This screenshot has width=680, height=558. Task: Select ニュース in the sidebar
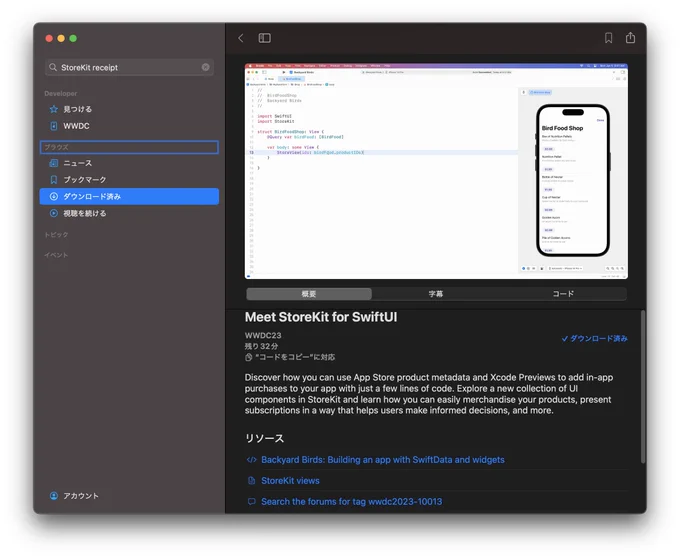129,163
